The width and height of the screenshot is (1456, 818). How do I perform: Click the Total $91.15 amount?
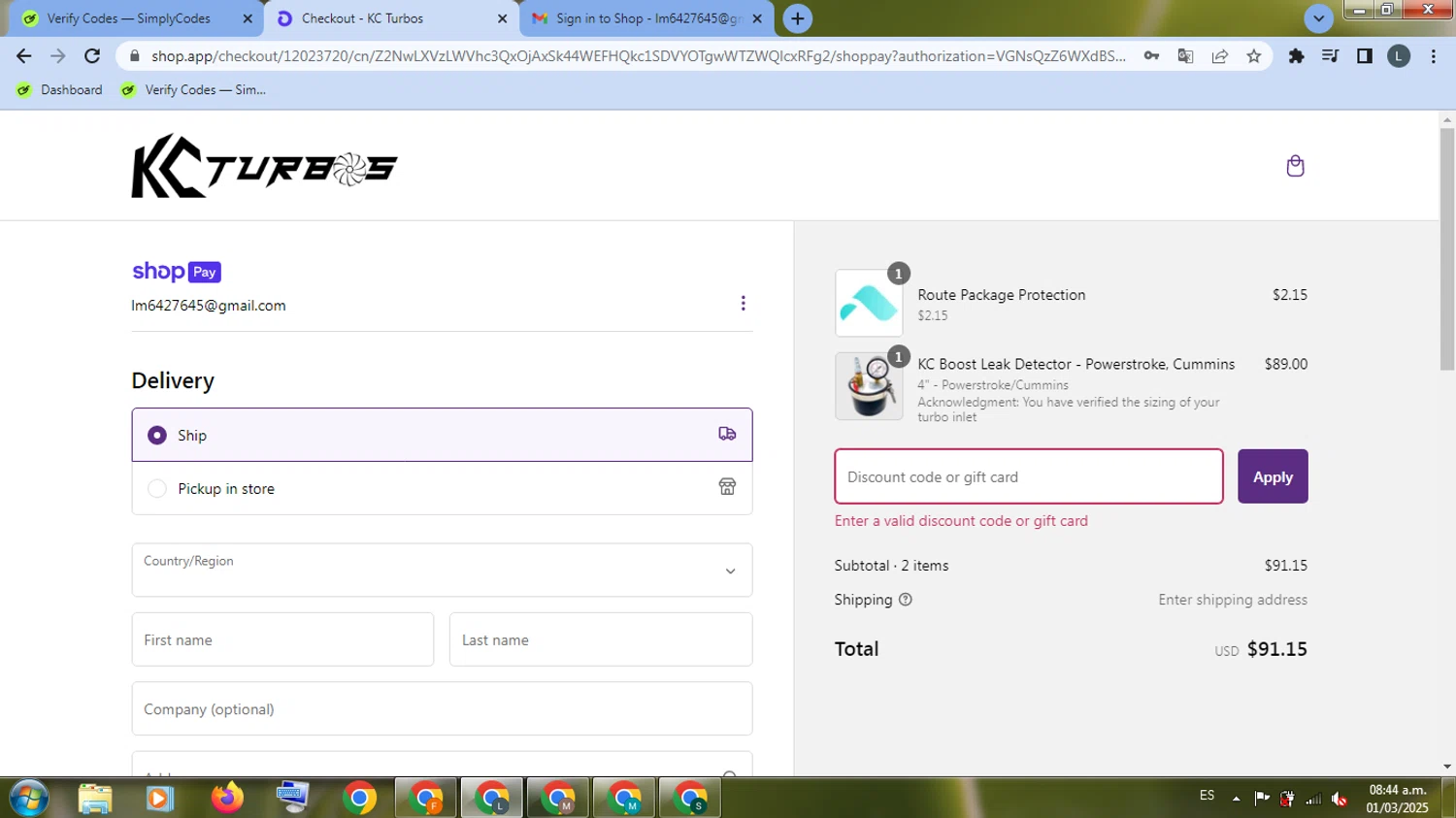click(x=1276, y=649)
